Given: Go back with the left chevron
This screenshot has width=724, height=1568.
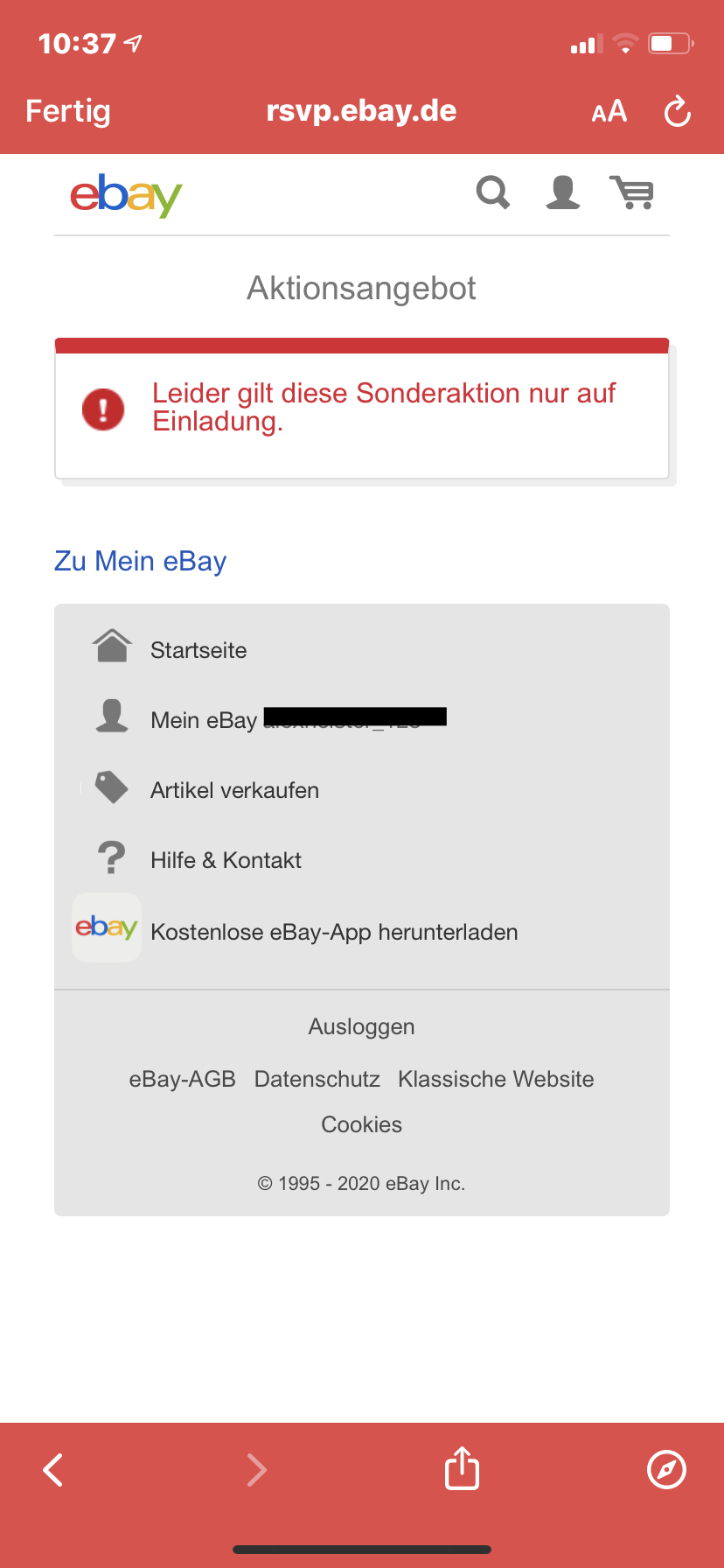Looking at the screenshot, I should 54,1469.
